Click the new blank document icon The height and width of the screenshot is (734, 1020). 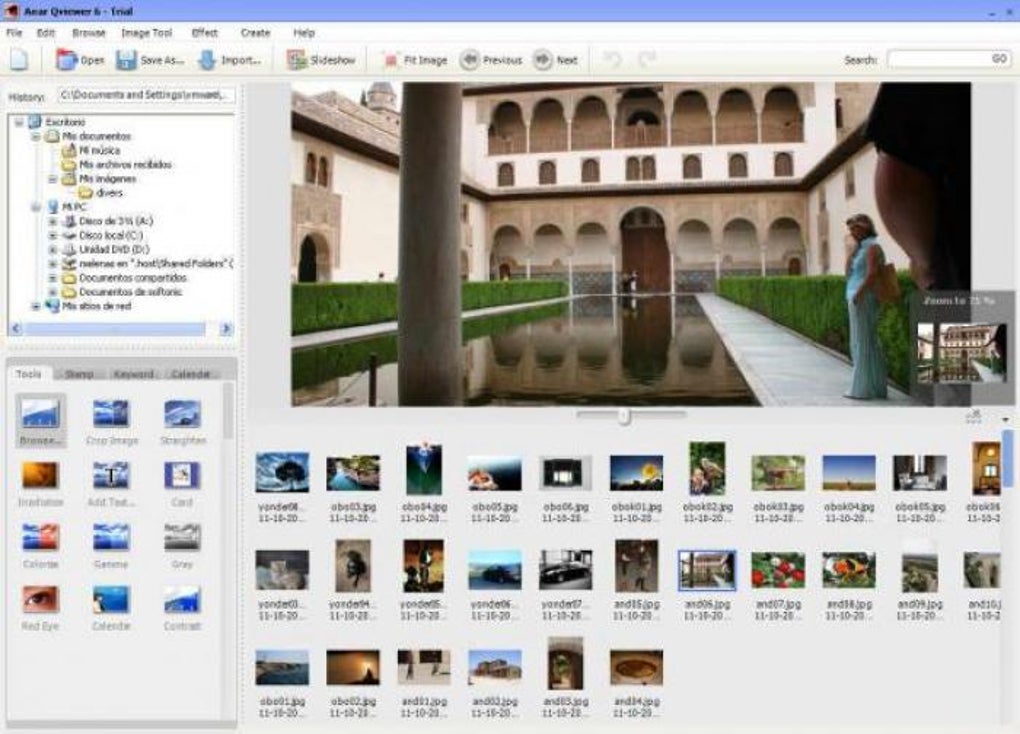point(19,59)
